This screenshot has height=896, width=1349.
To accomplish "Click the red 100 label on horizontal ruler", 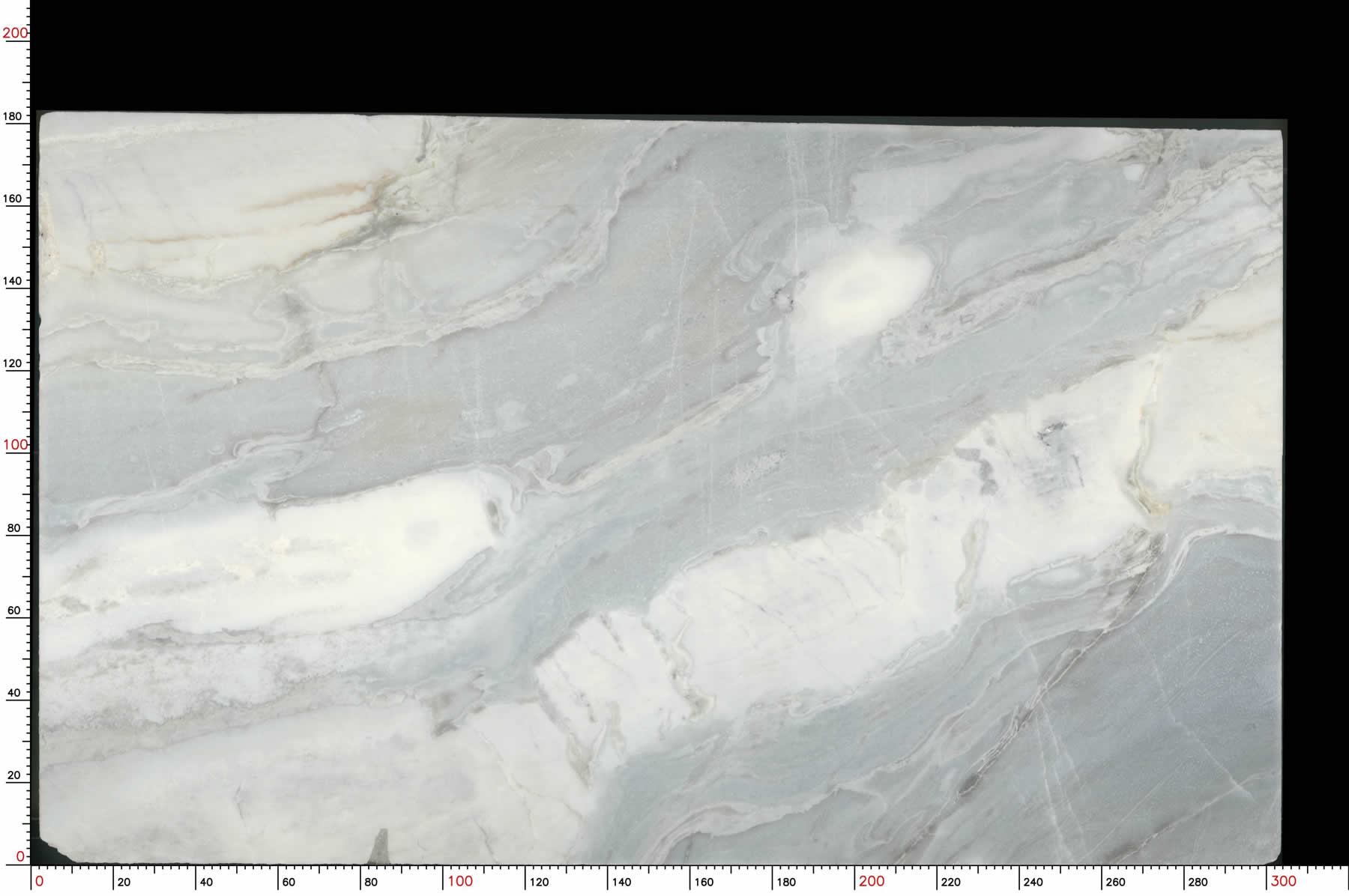I will point(460,881).
